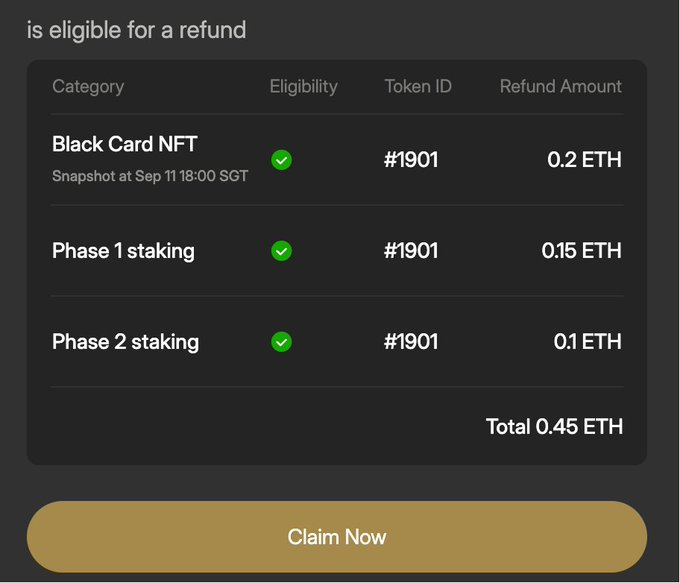The width and height of the screenshot is (680, 583).
Task: Click the 0.2 ETH refund amount
Action: [584, 160]
